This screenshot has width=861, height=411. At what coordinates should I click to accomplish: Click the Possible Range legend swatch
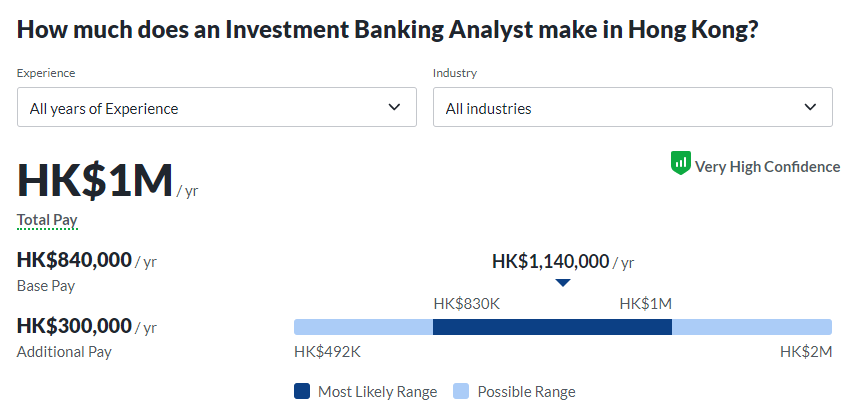(461, 391)
